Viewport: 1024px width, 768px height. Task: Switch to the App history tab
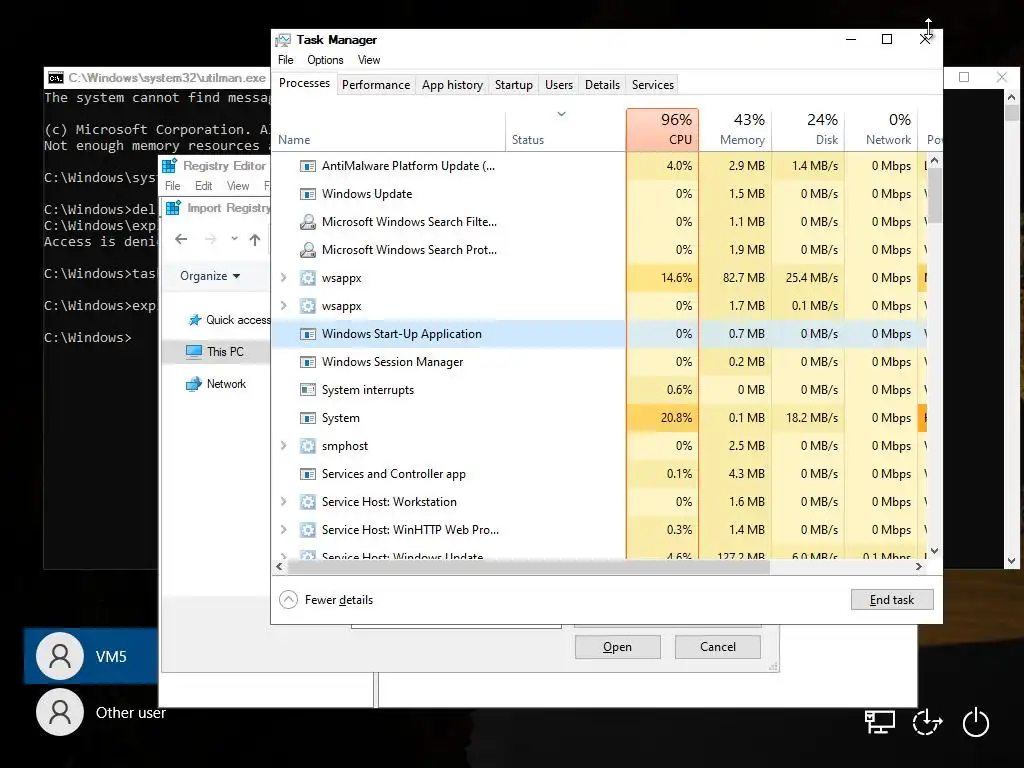point(452,85)
